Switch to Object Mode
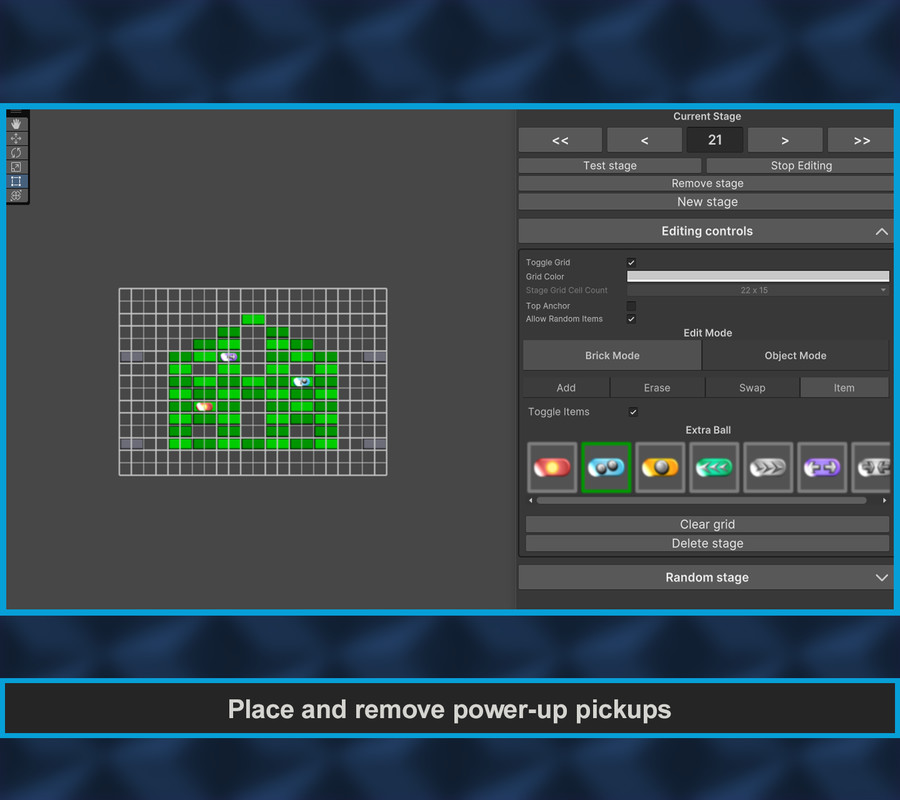This screenshot has width=900, height=800. pos(796,355)
